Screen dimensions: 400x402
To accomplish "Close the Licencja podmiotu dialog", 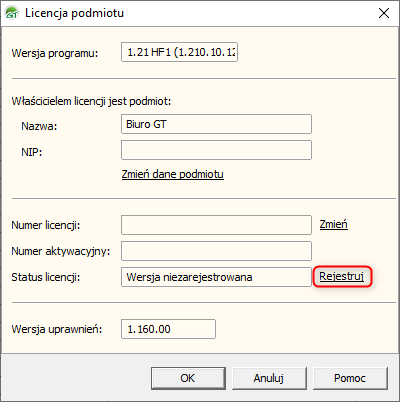I will pos(384,13).
